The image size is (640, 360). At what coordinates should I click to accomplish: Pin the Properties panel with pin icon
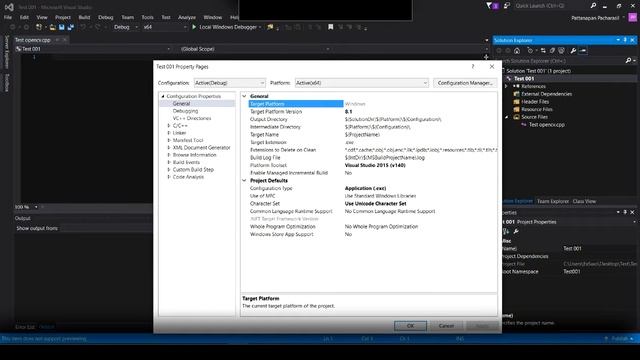[625, 212]
